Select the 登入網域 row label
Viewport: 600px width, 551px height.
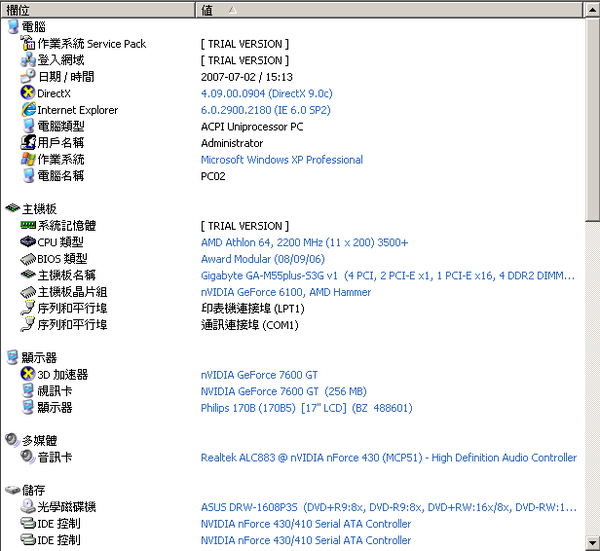(x=61, y=60)
